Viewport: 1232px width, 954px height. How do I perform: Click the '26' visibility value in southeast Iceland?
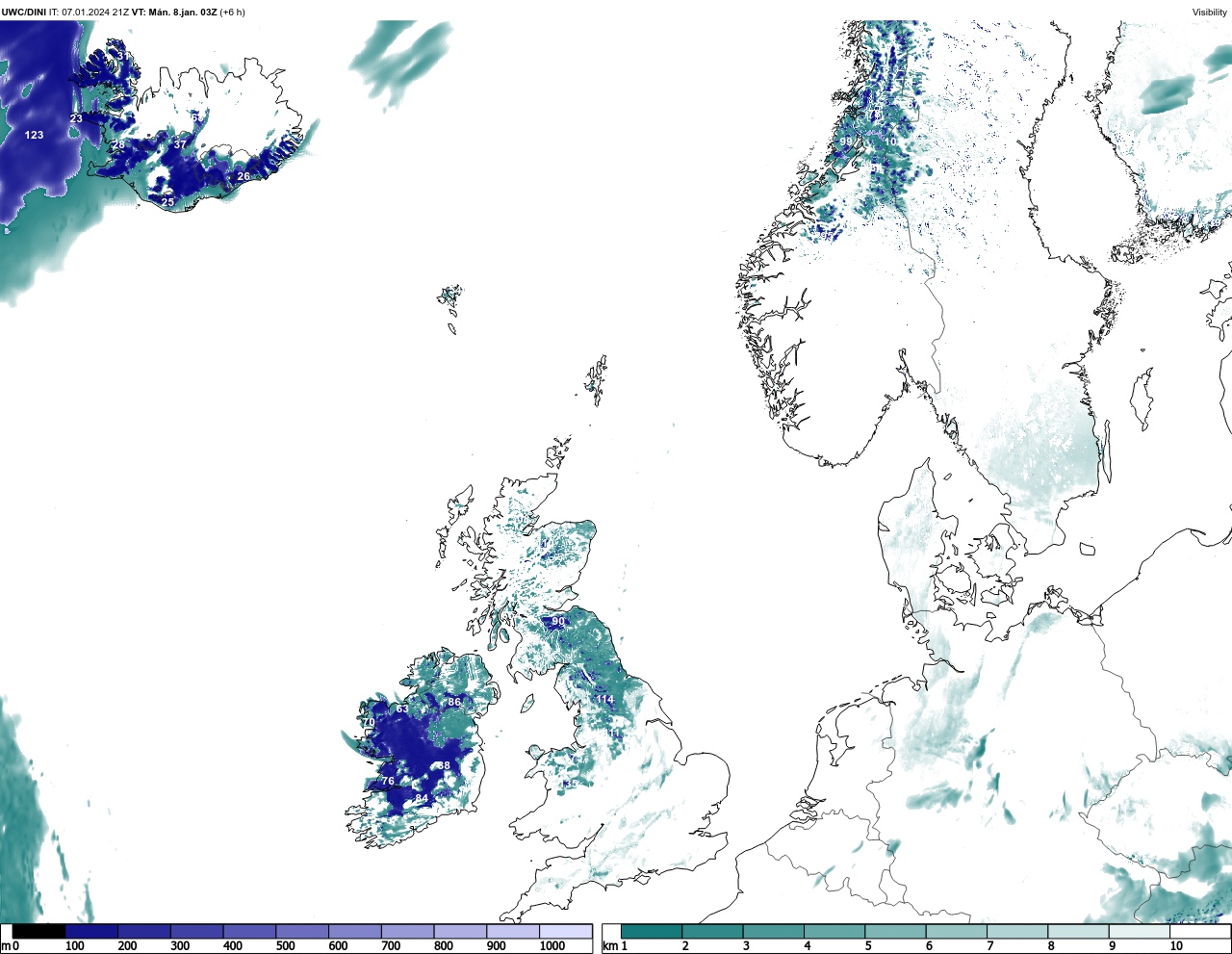pyautogui.click(x=244, y=176)
